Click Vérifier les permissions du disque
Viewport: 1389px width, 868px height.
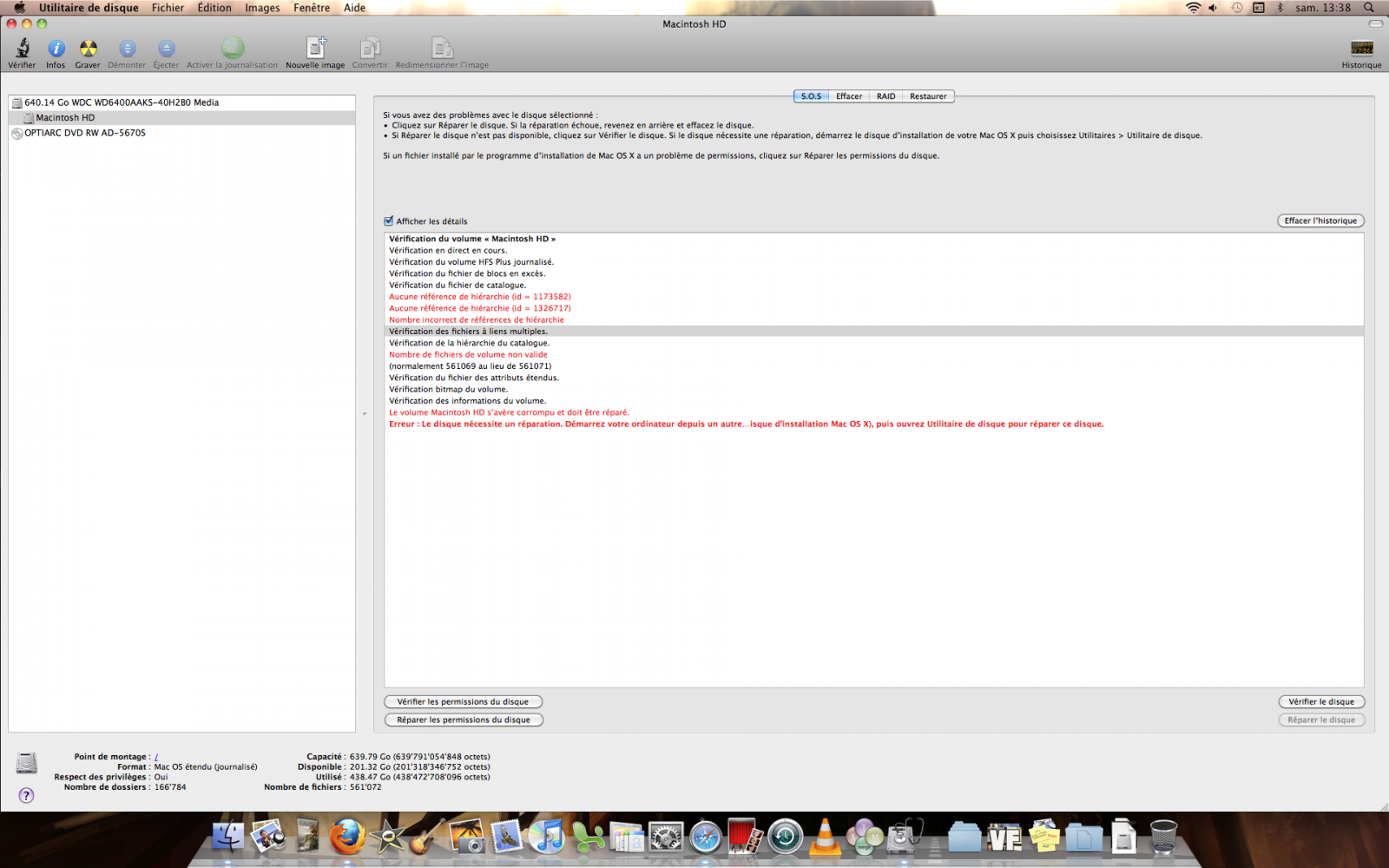pos(463,701)
